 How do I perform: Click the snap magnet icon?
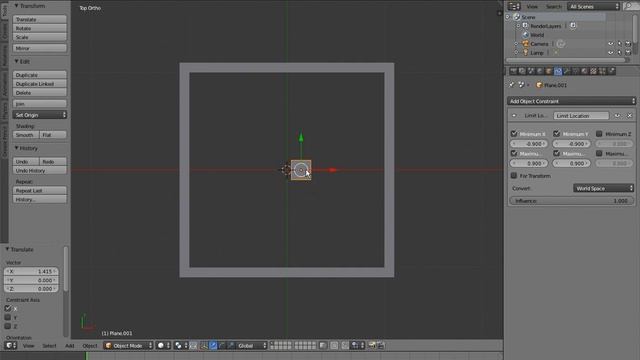point(345,345)
